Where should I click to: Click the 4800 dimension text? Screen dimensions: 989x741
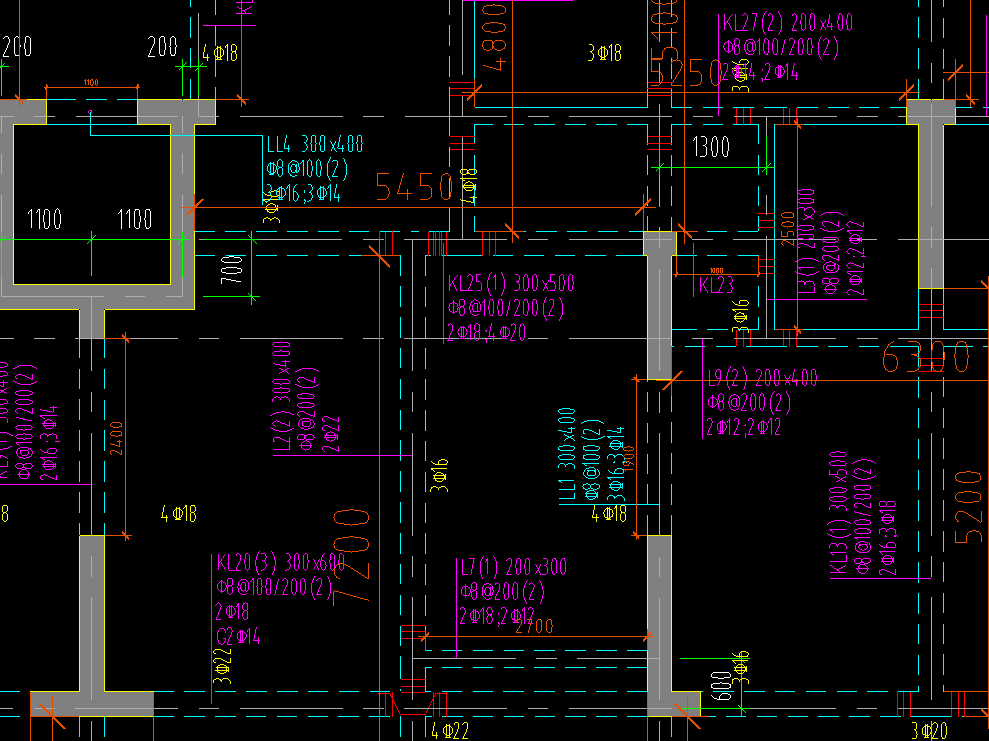(496, 36)
